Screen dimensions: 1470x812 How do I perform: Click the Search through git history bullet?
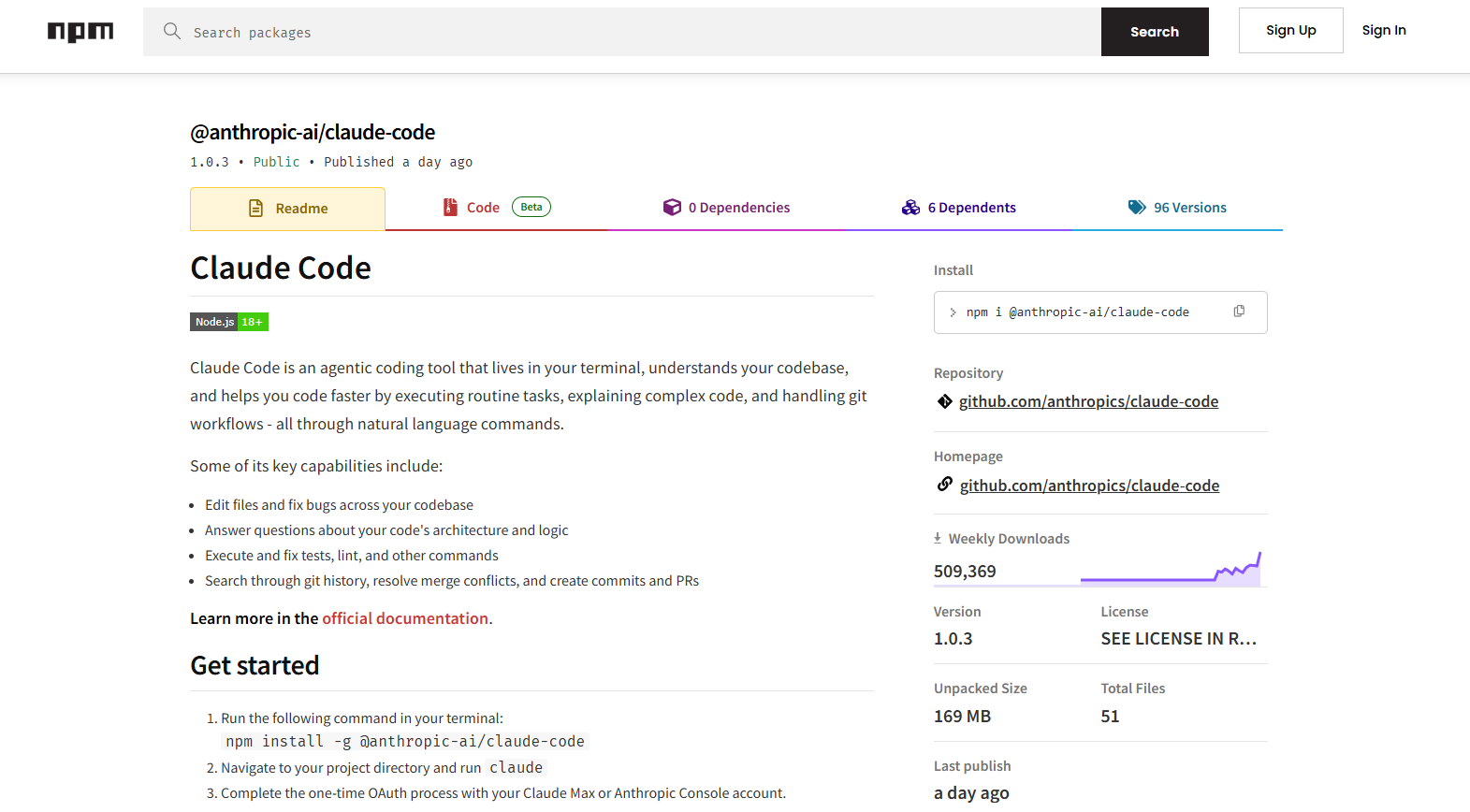tap(452, 581)
